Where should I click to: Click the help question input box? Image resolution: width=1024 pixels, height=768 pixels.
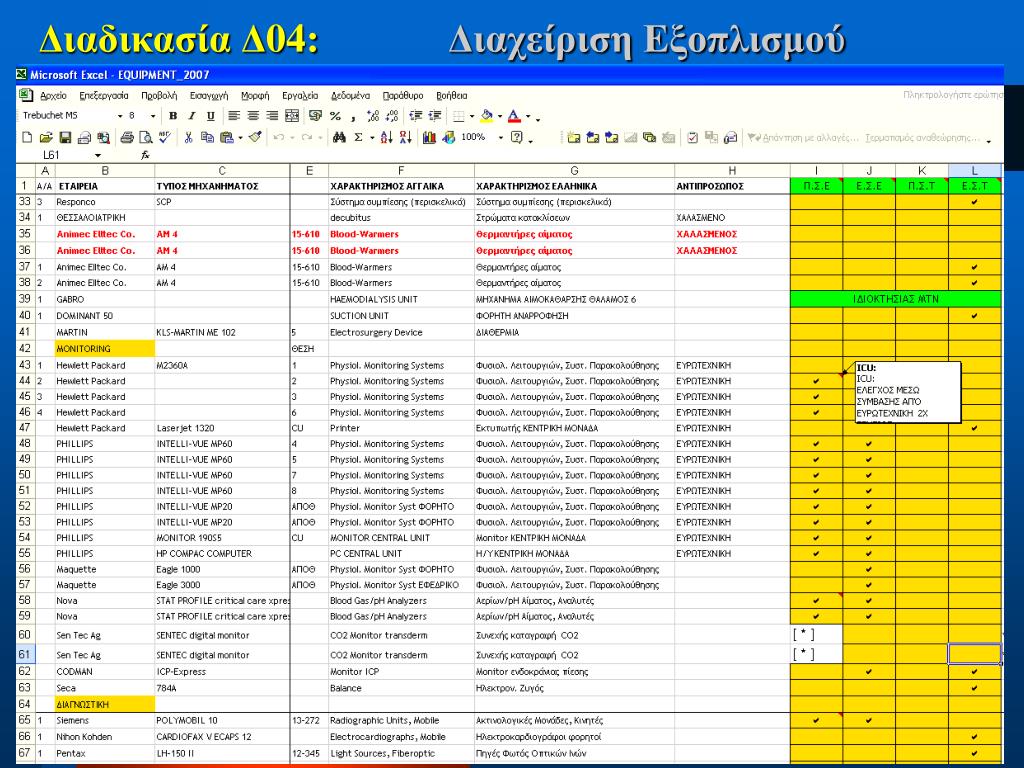tap(952, 95)
